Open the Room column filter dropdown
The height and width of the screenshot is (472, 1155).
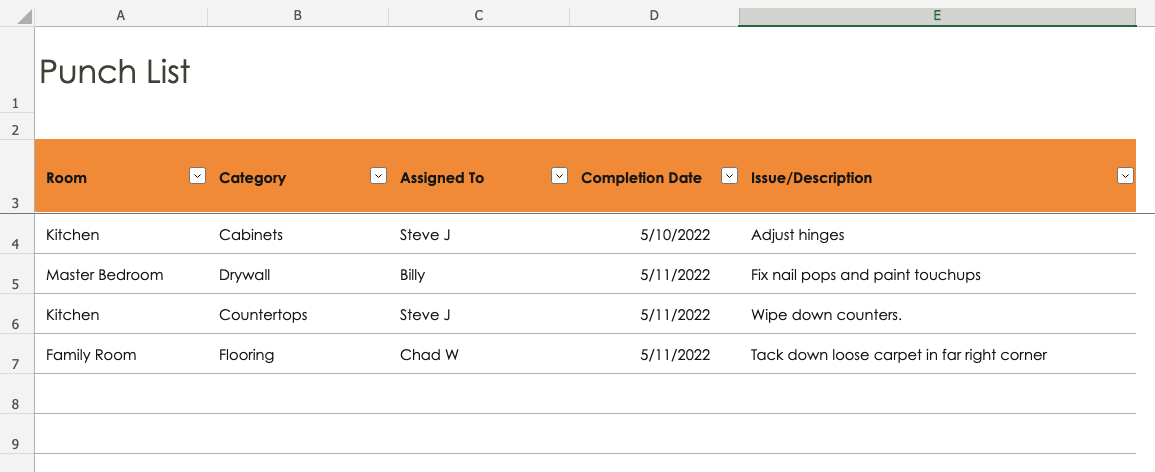pos(197,175)
